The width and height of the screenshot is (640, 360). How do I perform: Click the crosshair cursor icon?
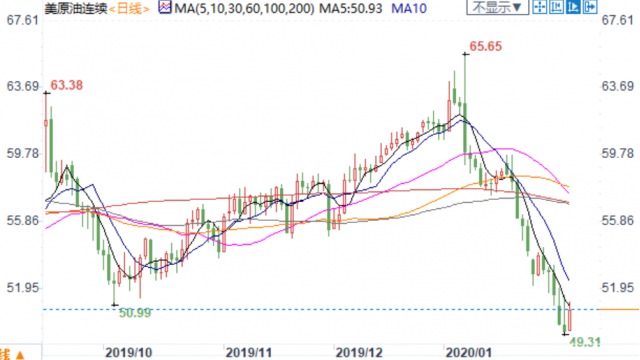coord(540,7)
